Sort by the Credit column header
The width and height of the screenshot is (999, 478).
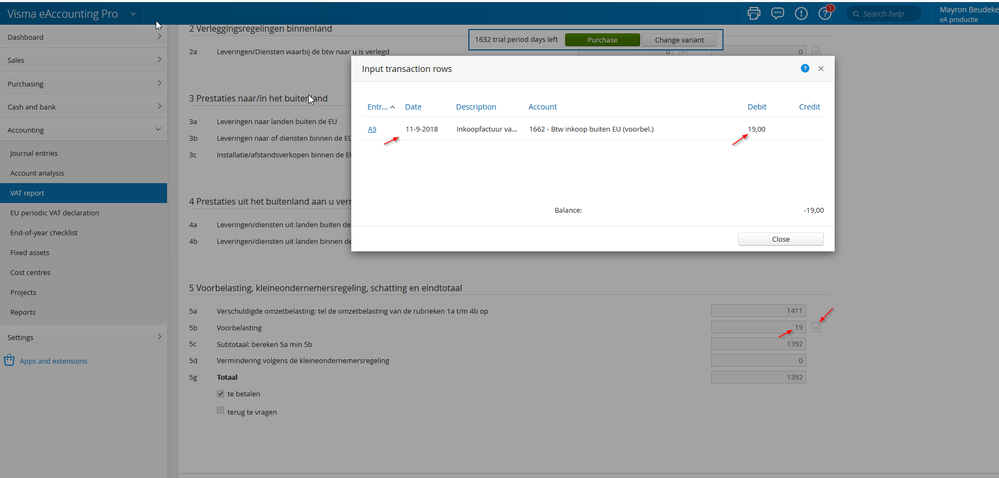coord(810,107)
